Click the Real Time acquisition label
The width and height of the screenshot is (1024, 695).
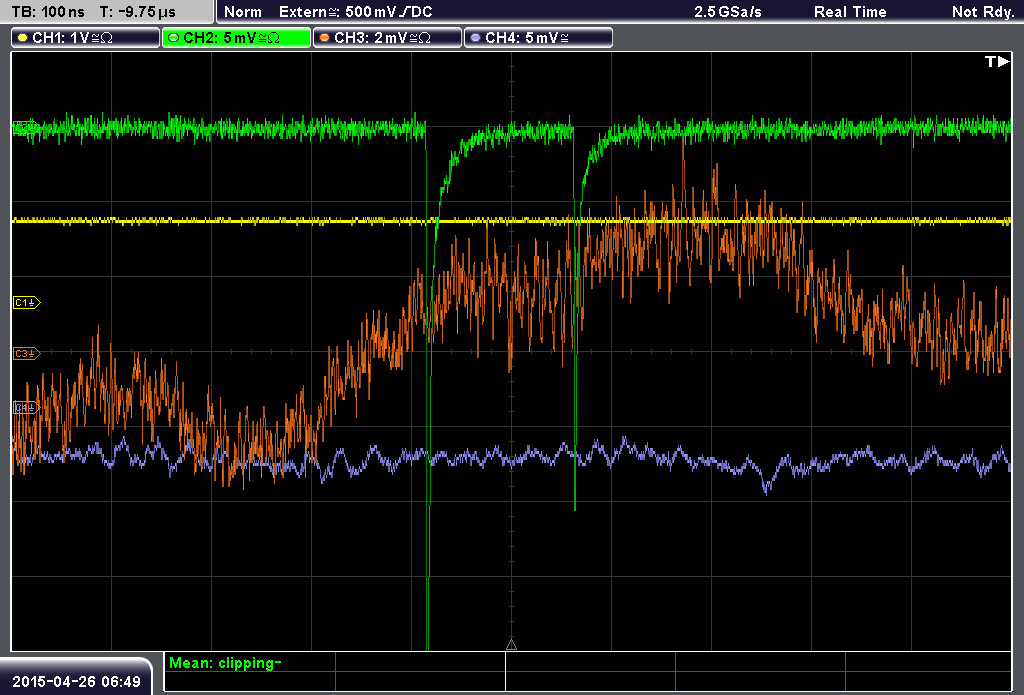click(850, 12)
